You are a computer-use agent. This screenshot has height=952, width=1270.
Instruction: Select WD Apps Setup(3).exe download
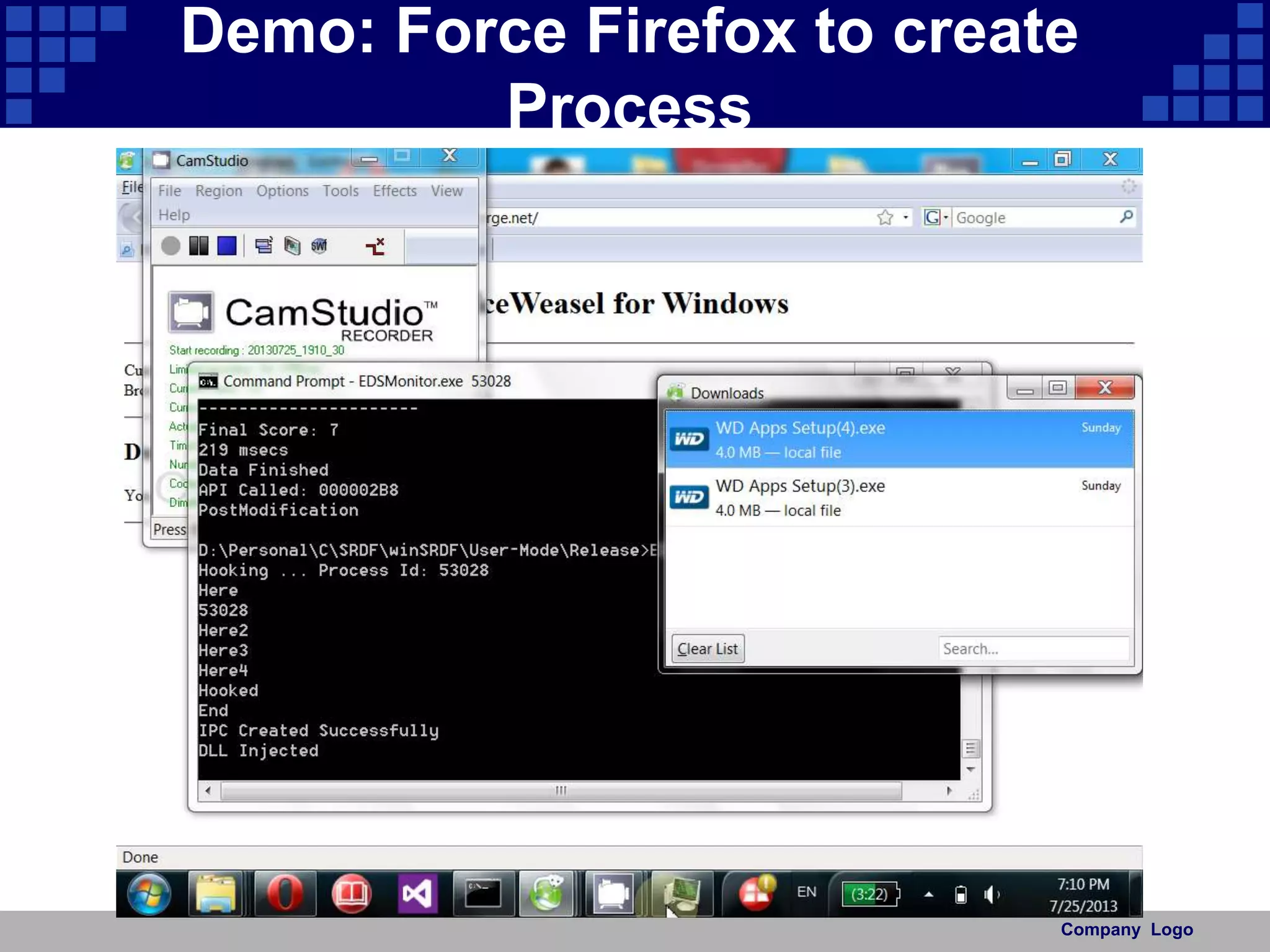coord(899,498)
